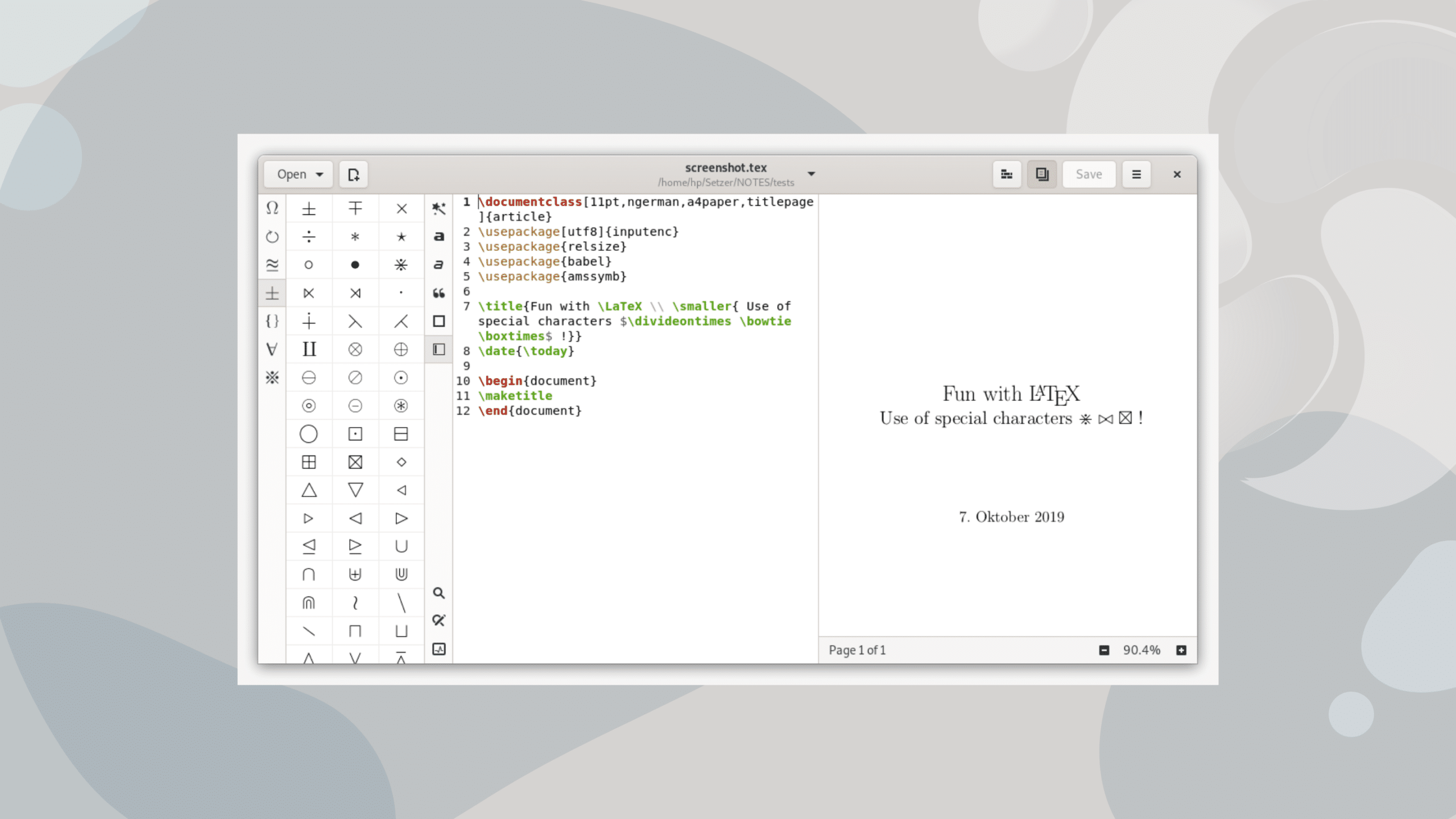Click the Save button
1456x819 pixels.
(x=1089, y=174)
